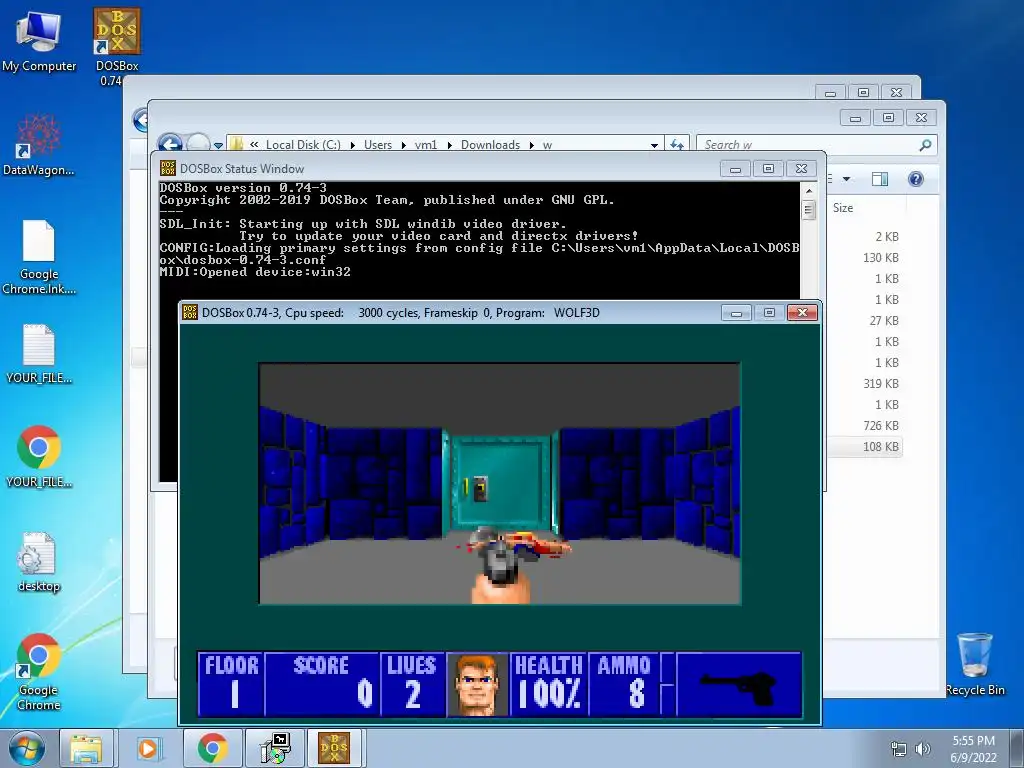This screenshot has height=768, width=1024.
Task: Click the pistol weapon display in HUD
Action: [x=739, y=684]
